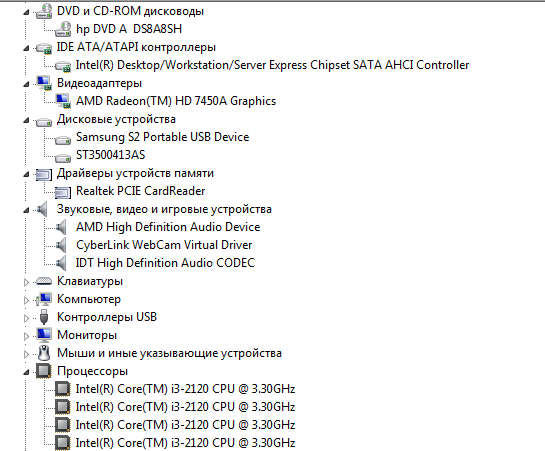Expand the Мониторы category
This screenshot has width=545, height=451.
point(26,336)
